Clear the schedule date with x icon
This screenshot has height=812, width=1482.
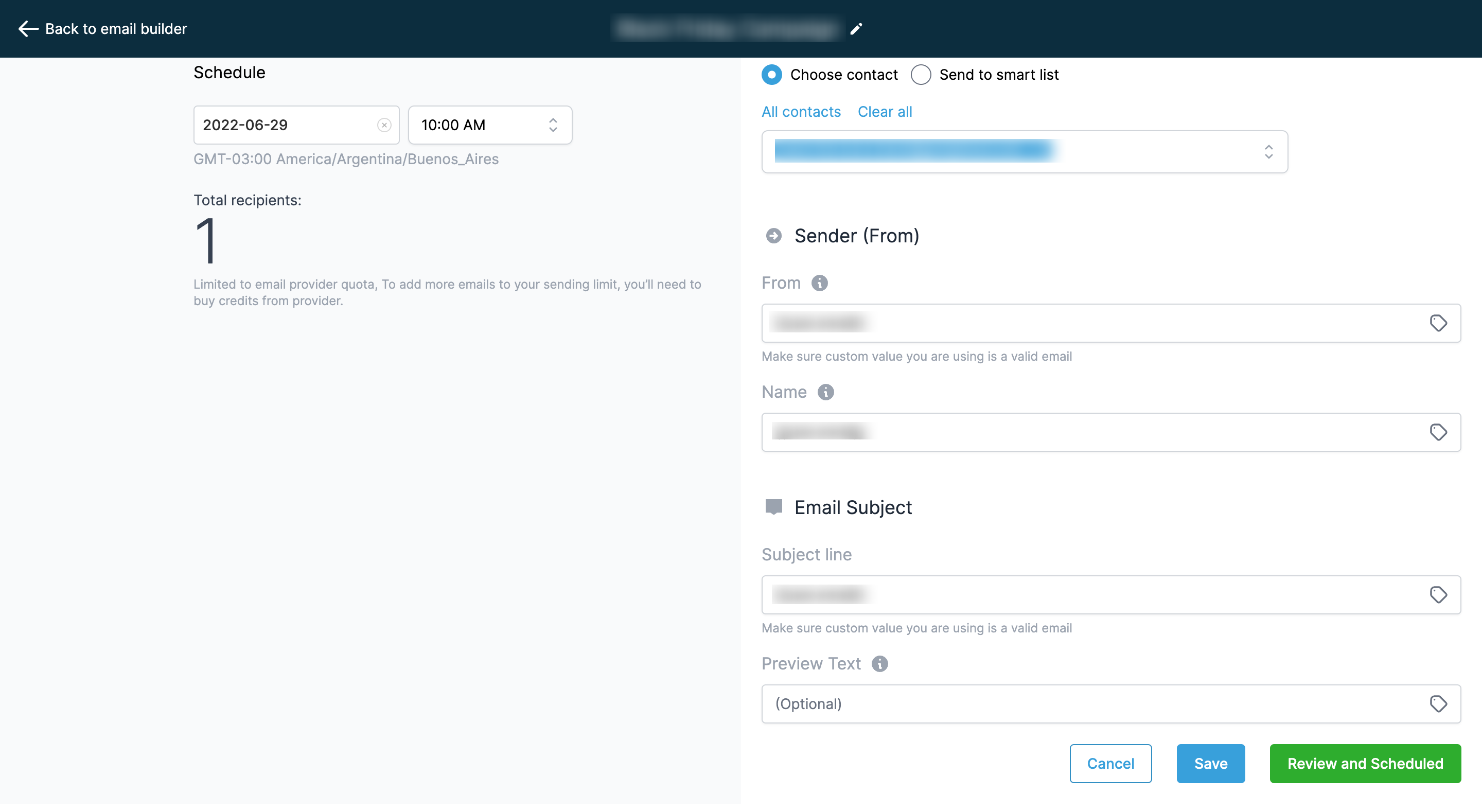(384, 125)
